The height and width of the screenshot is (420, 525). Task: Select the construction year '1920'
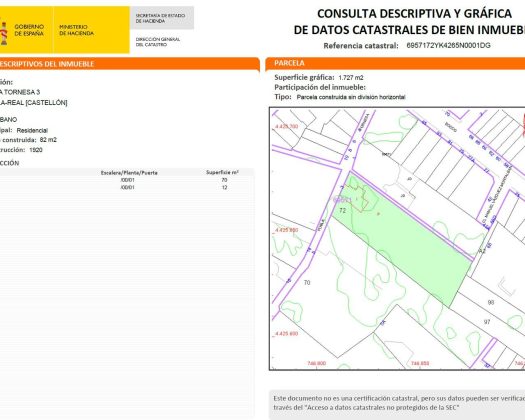coord(36,150)
